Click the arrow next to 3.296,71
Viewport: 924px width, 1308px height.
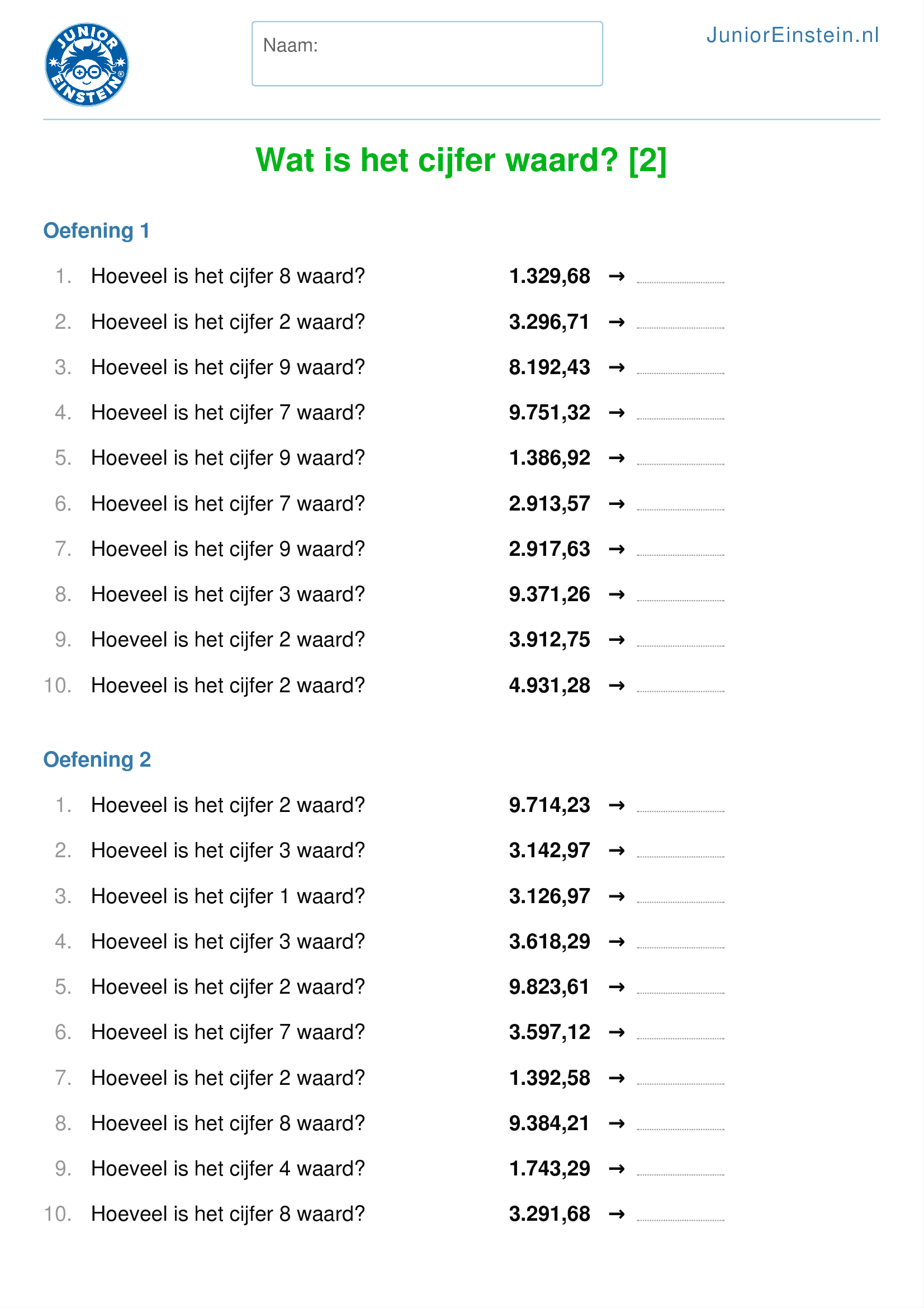tap(617, 323)
